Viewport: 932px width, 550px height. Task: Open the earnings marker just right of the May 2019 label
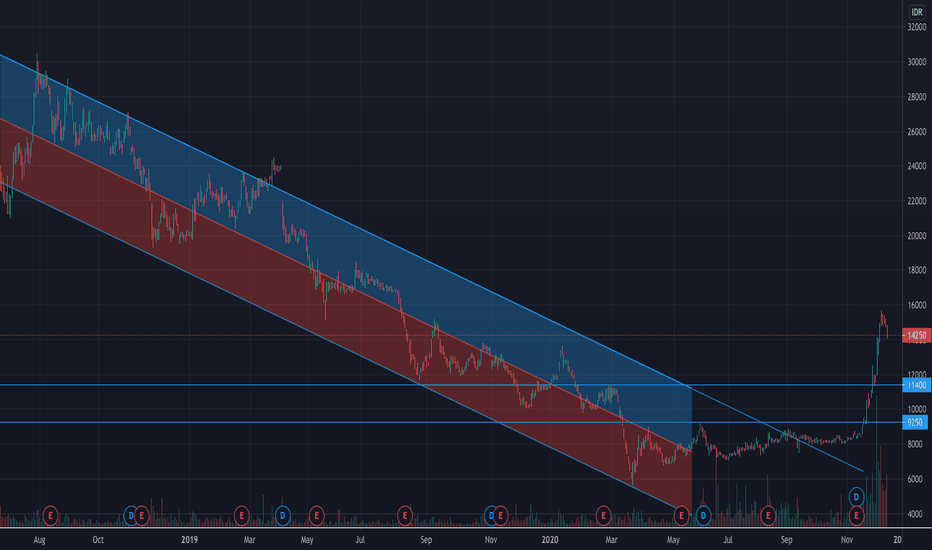[x=316, y=516]
